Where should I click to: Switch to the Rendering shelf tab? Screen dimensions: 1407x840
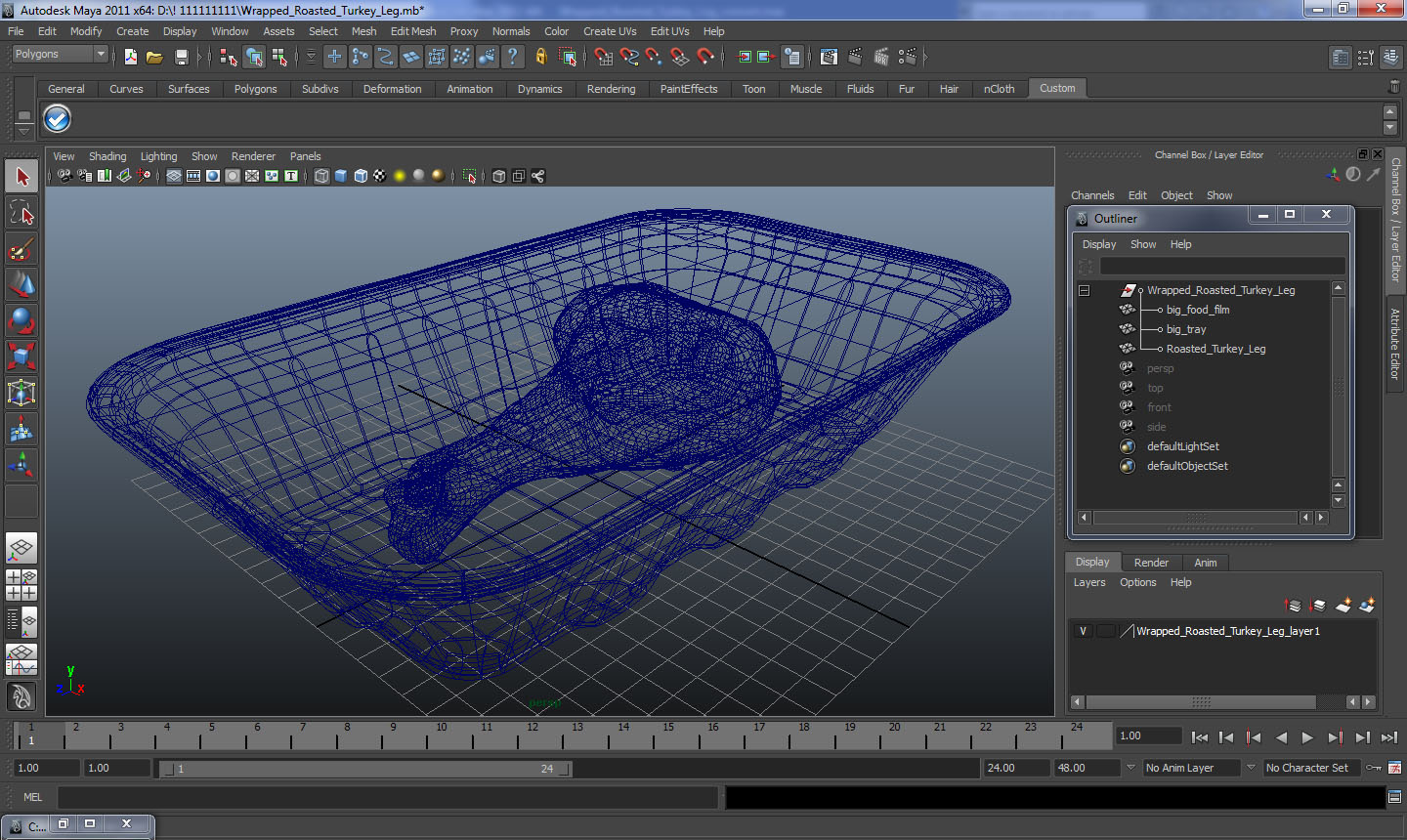(x=611, y=89)
